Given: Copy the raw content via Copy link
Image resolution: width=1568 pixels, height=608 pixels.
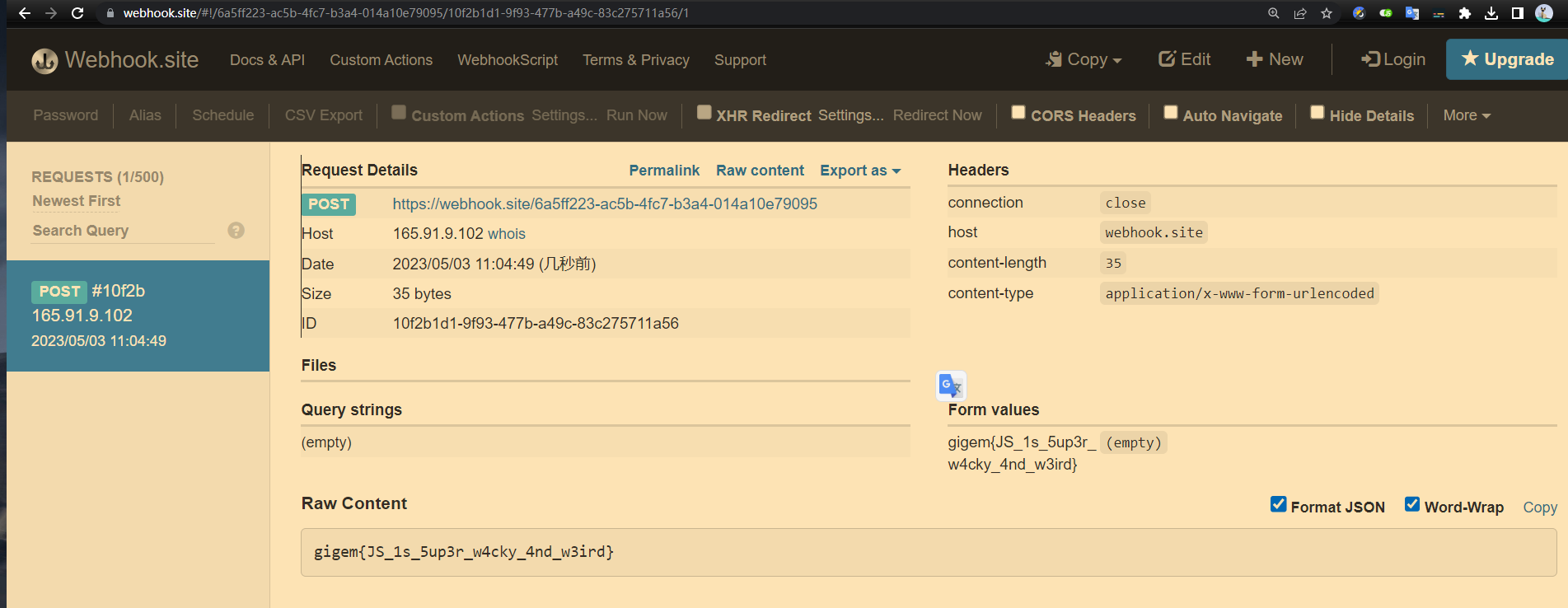Looking at the screenshot, I should (1540, 507).
